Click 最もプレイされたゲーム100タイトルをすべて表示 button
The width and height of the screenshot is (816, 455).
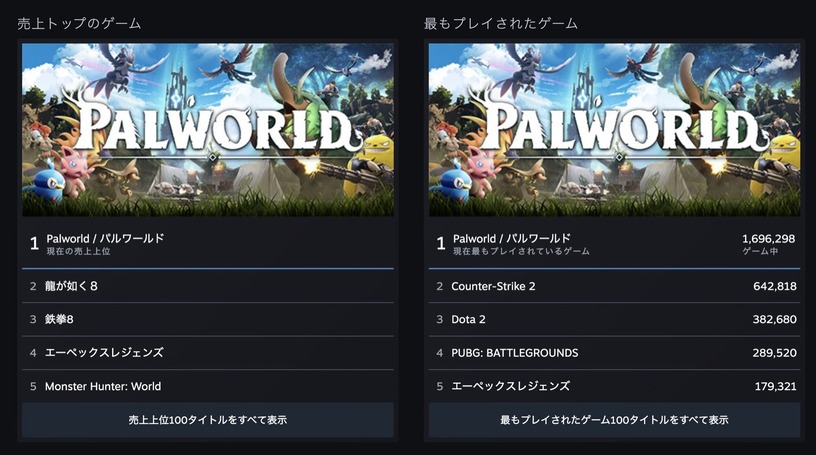click(x=614, y=420)
